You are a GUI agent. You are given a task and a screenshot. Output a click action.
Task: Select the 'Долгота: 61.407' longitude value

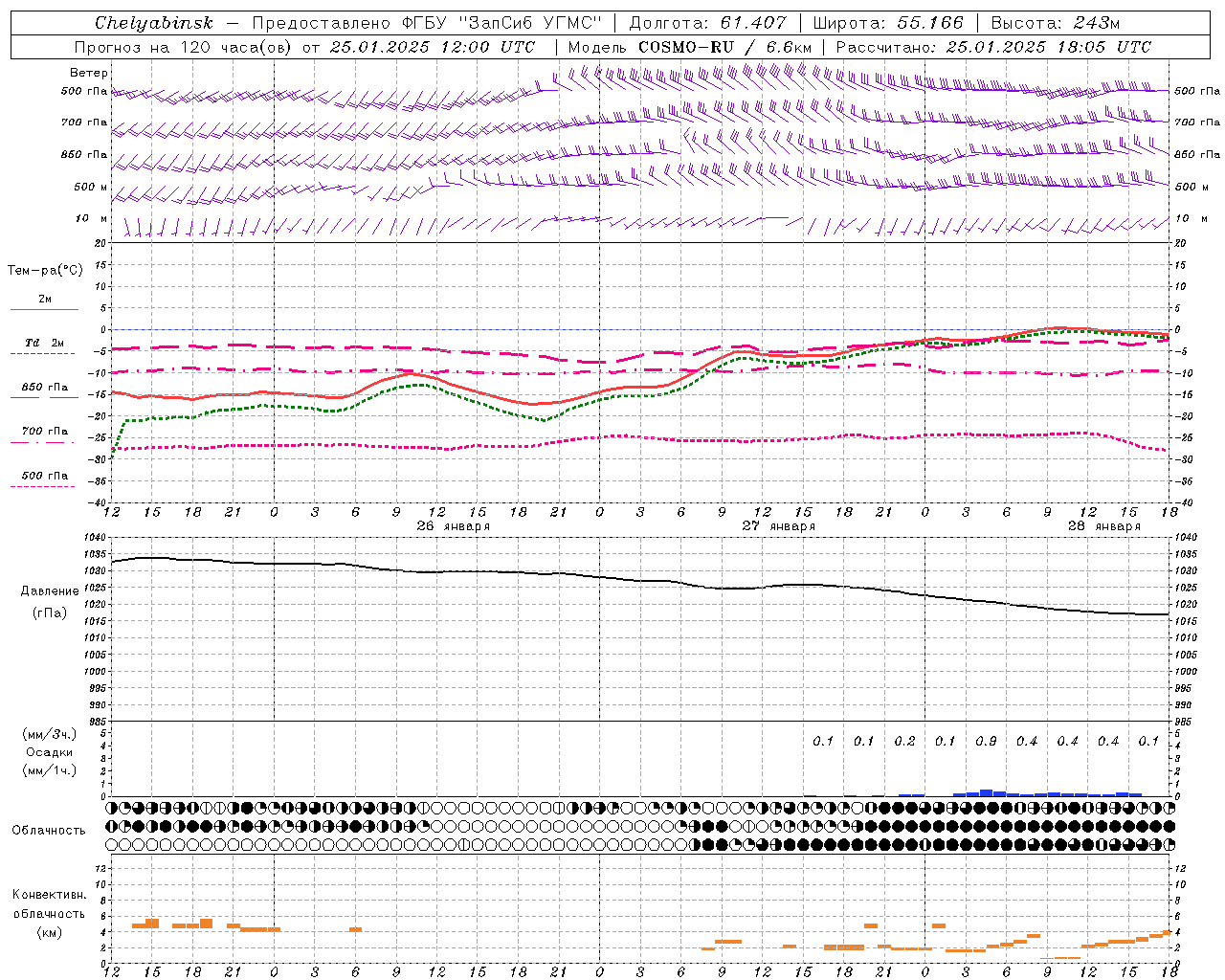coord(707,23)
